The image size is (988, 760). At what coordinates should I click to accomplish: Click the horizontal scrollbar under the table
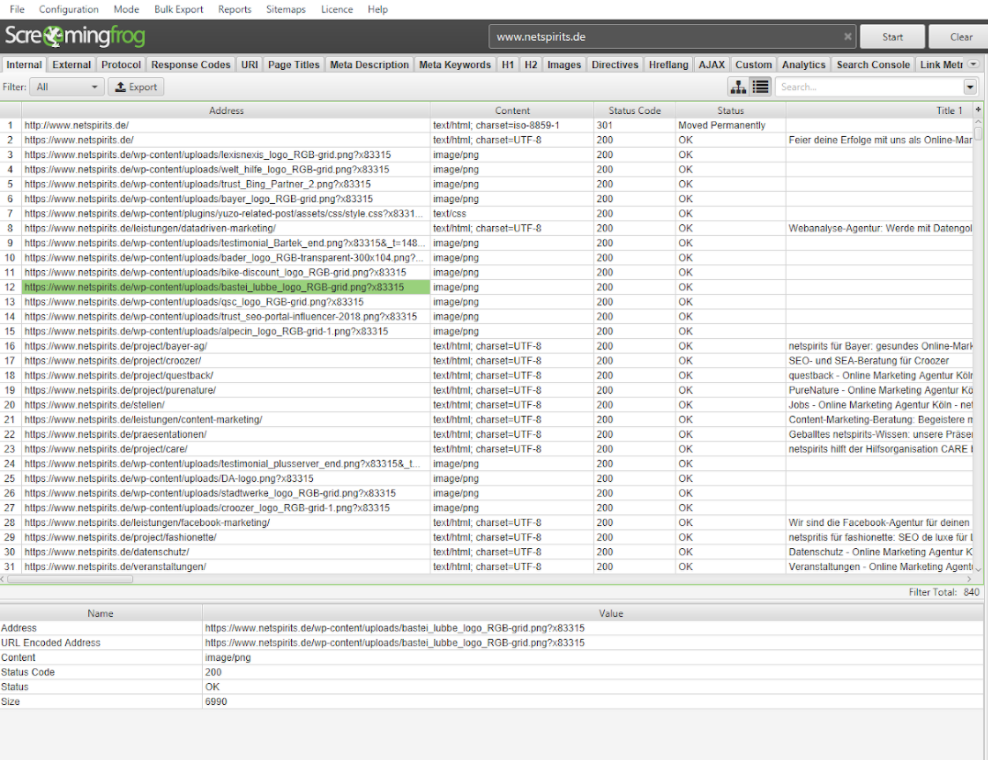pyautogui.click(x=400, y=578)
